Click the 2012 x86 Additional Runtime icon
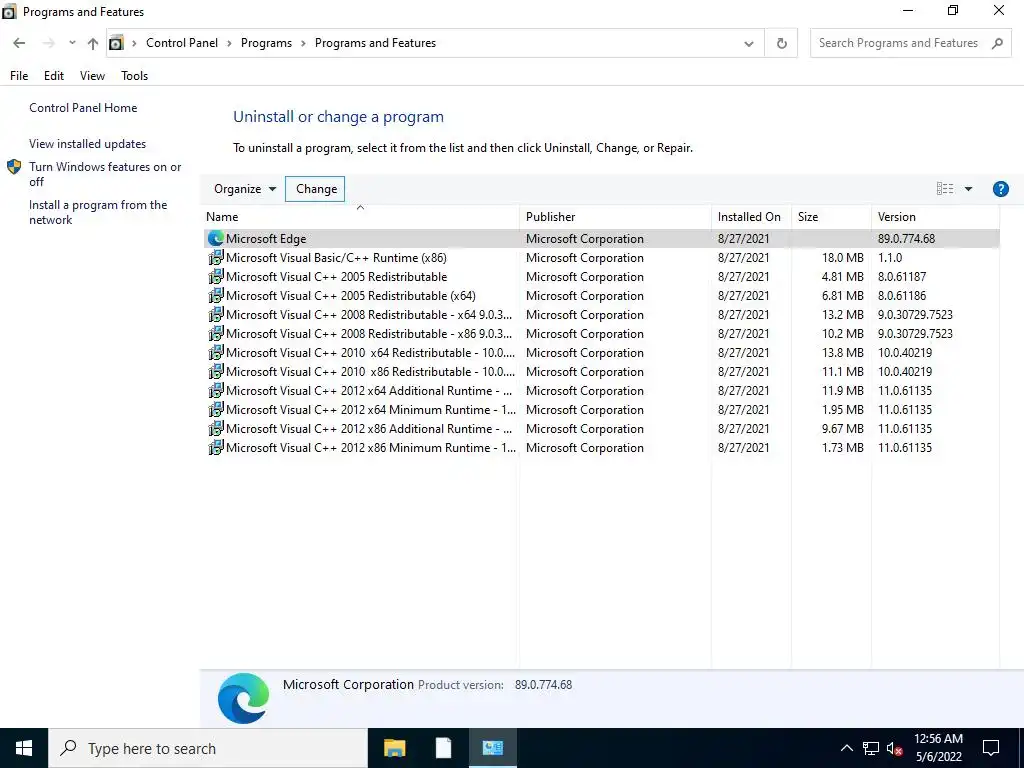Viewport: 1024px width, 768px height. pos(216,428)
